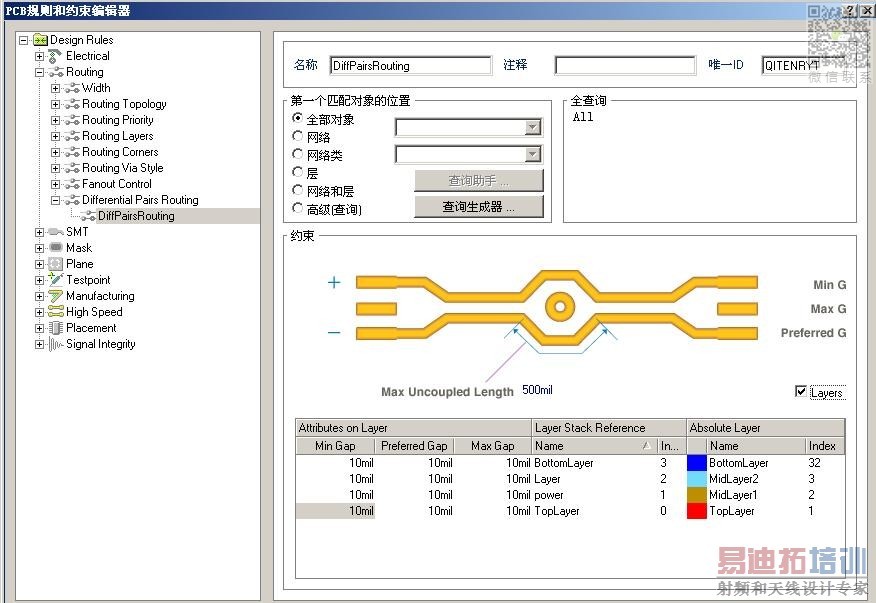Sort by the Max Gap column header
This screenshot has width=876, height=603.
[x=492, y=446]
